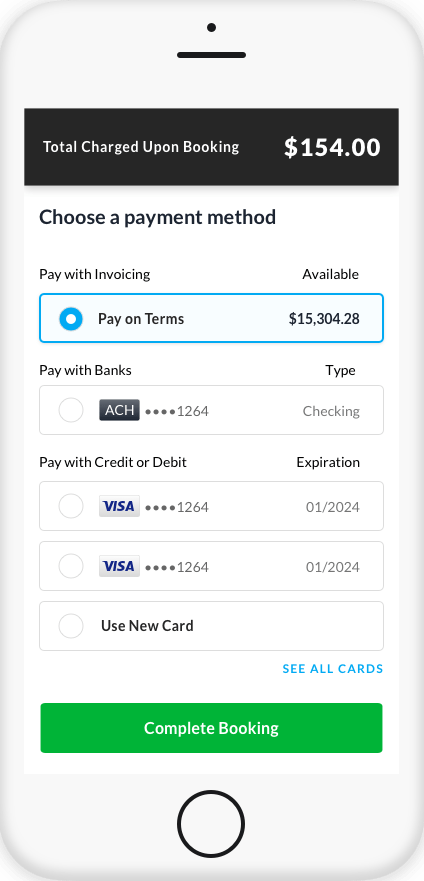
Task: Click the ACH bank icon
Action: (119, 410)
